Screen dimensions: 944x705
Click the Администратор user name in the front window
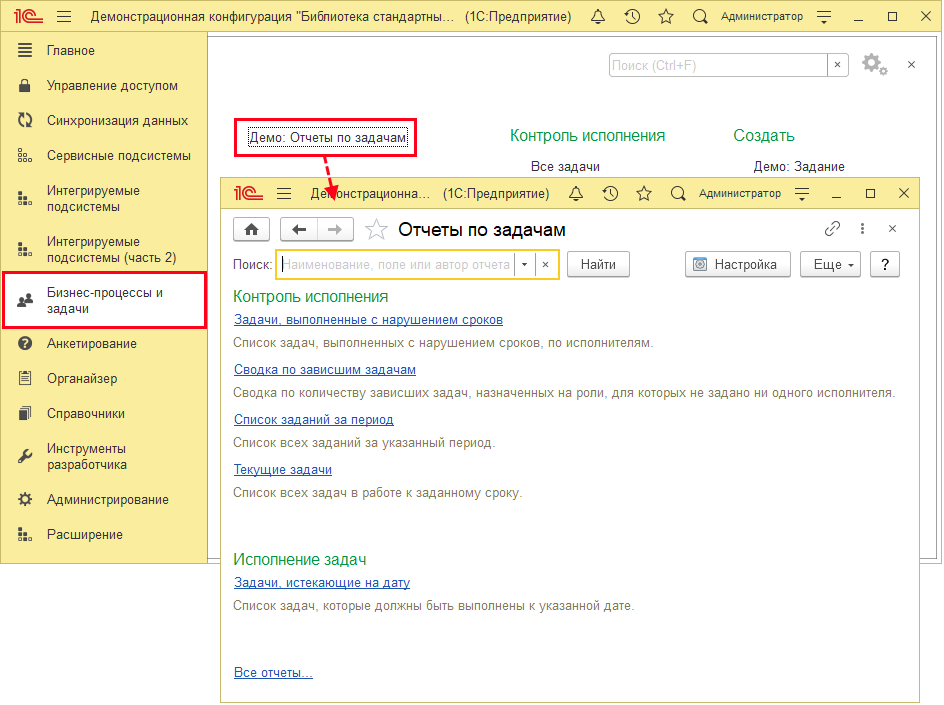(740, 193)
